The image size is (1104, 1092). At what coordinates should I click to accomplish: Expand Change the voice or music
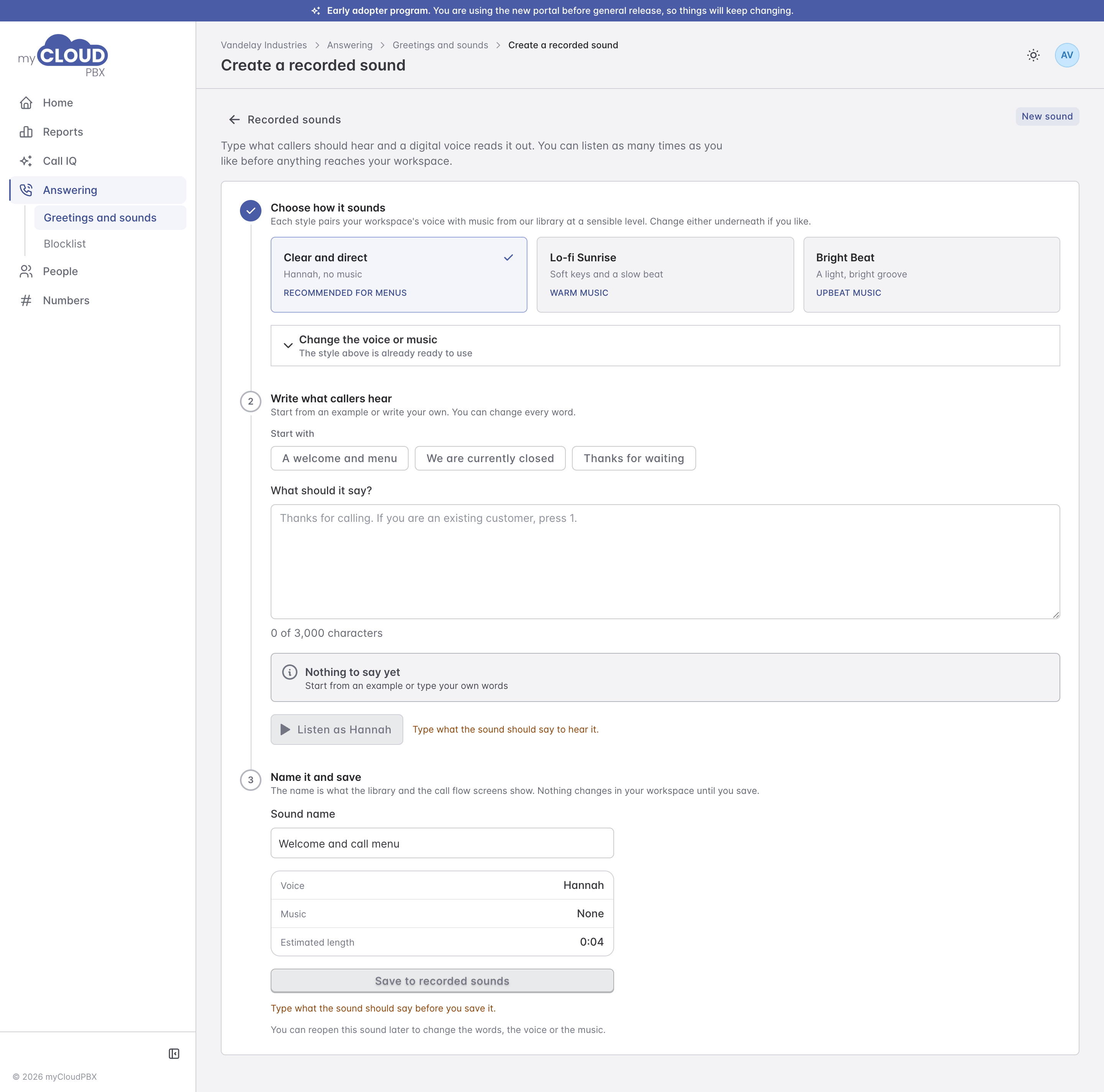[x=665, y=346]
